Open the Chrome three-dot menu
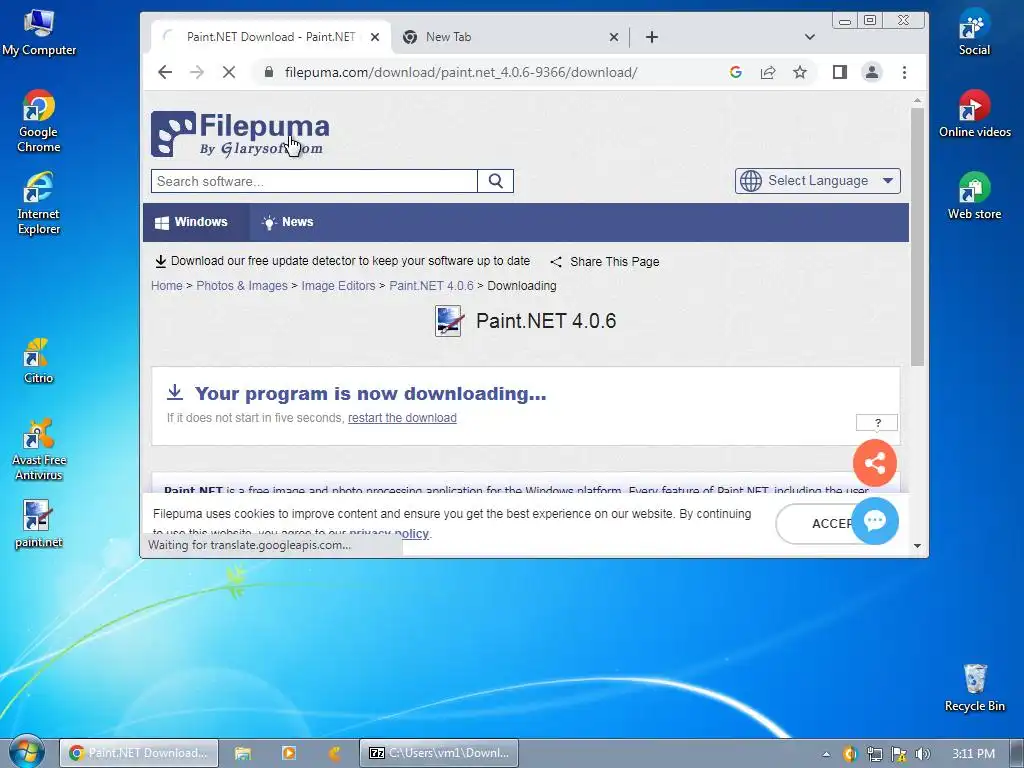Screen dimensions: 1024x768 point(904,72)
